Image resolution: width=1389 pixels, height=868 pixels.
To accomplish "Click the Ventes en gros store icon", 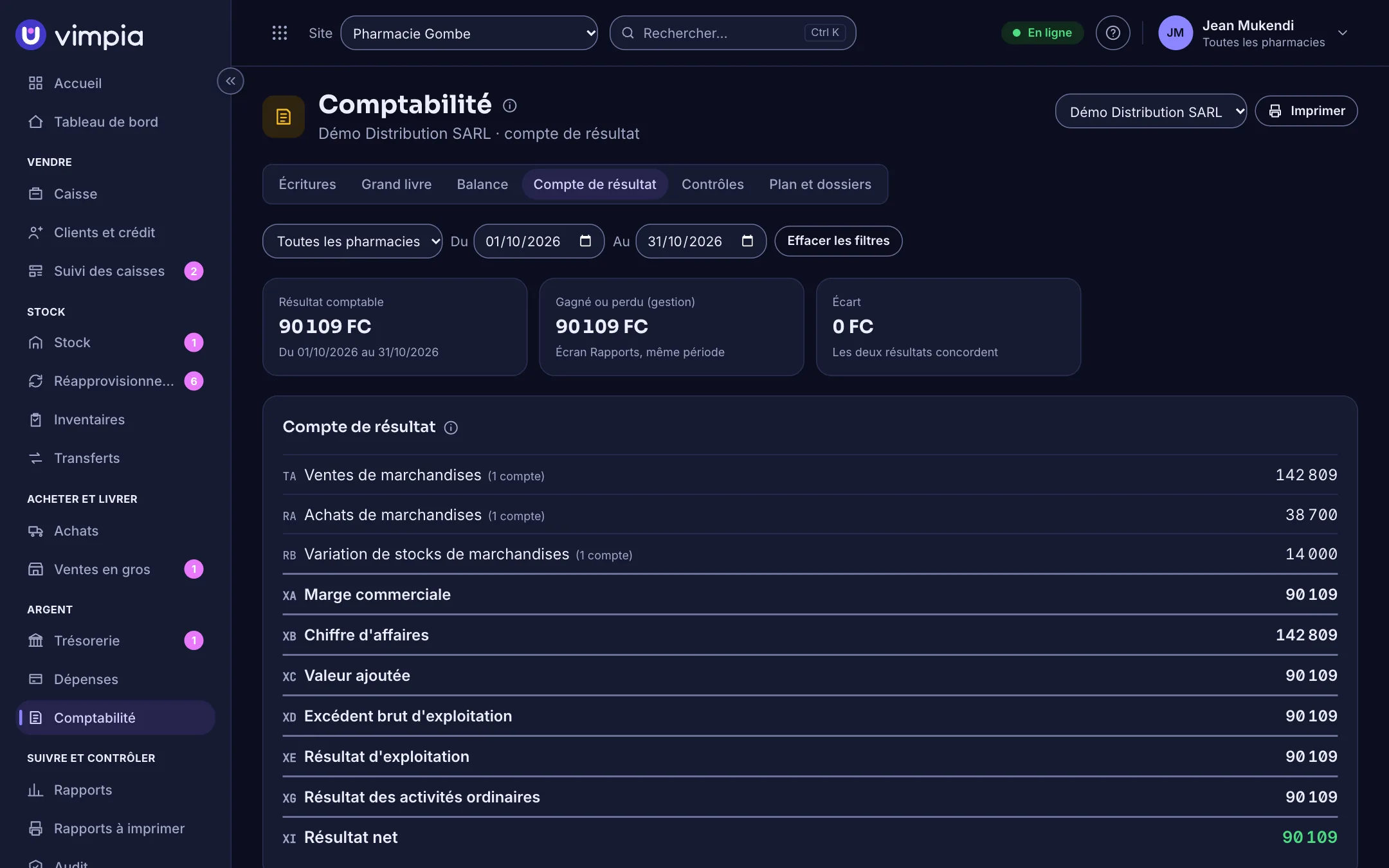I will coord(36,569).
